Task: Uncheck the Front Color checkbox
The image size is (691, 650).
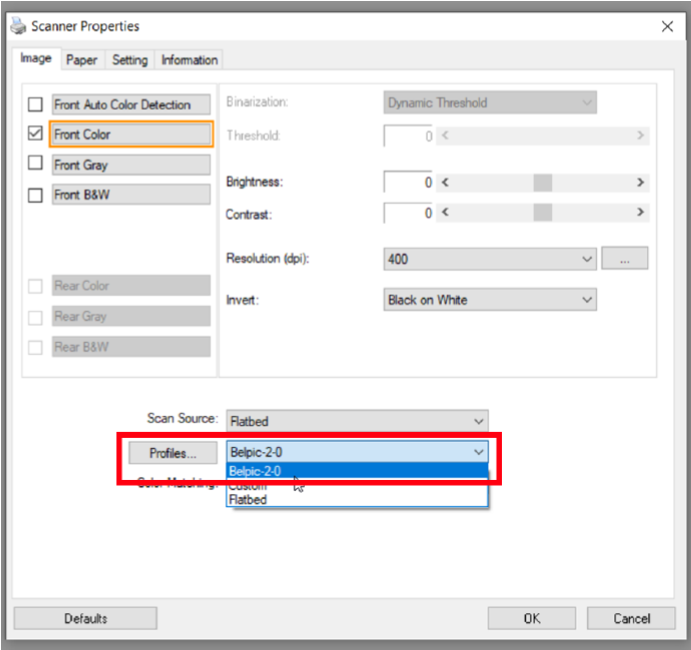Action: (36, 134)
